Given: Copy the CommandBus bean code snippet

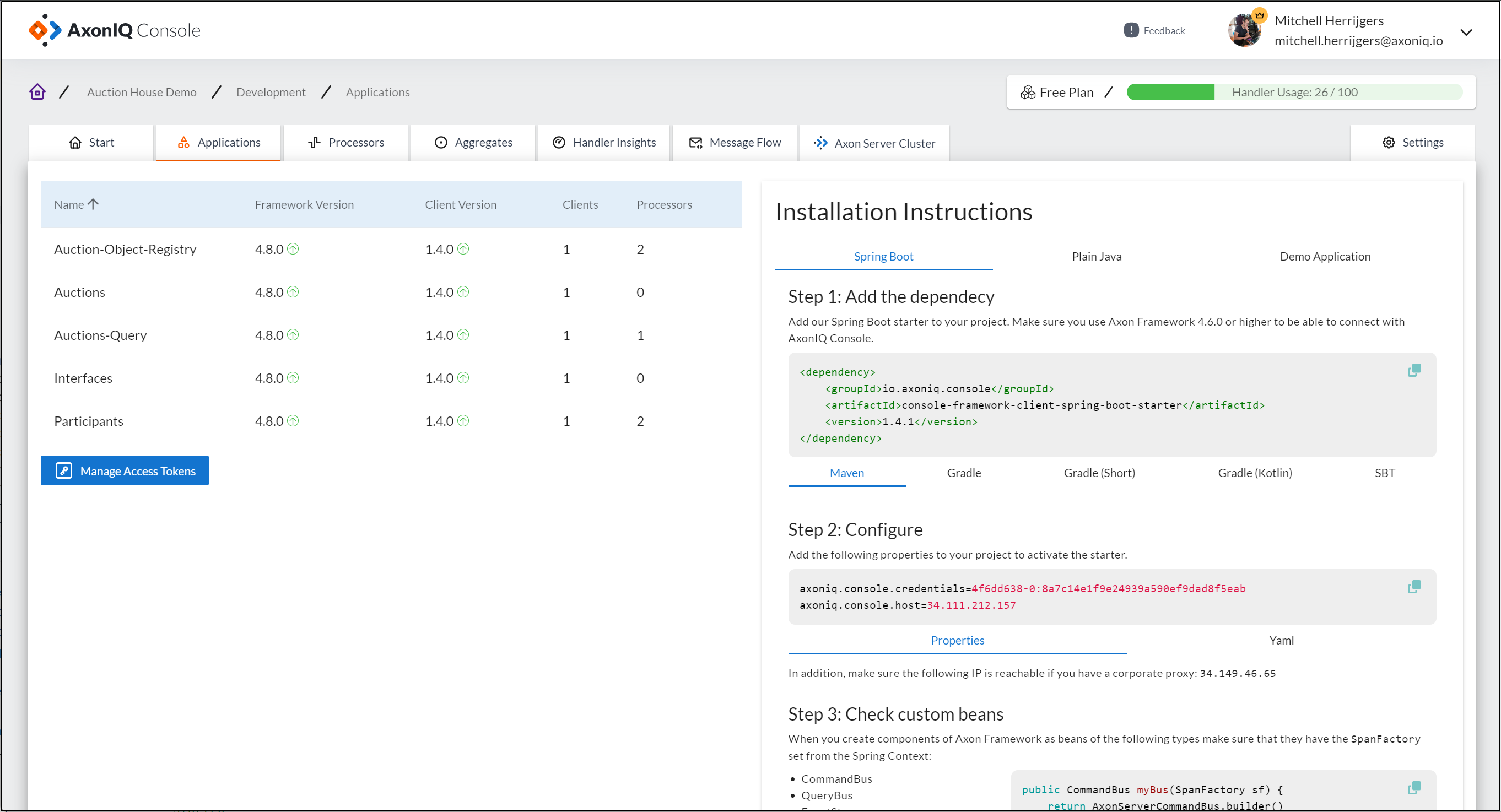Looking at the screenshot, I should click(x=1414, y=788).
